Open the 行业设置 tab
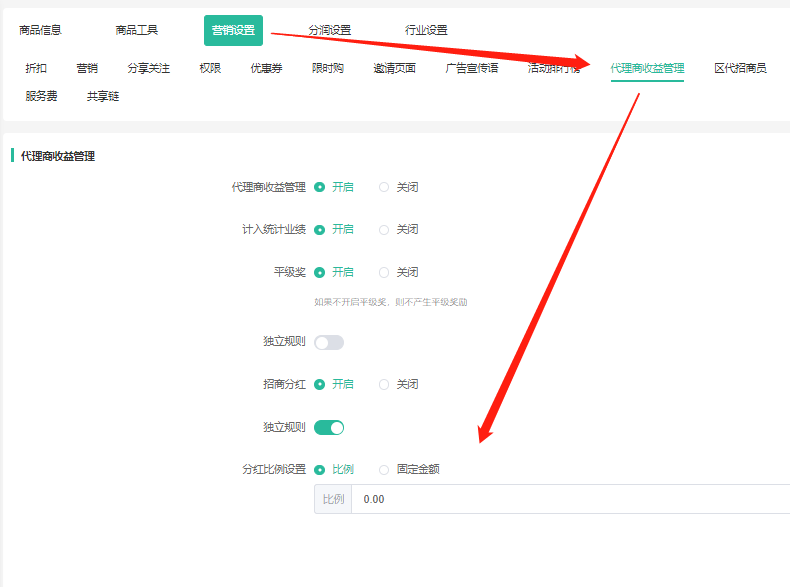790x587 pixels. [426, 30]
